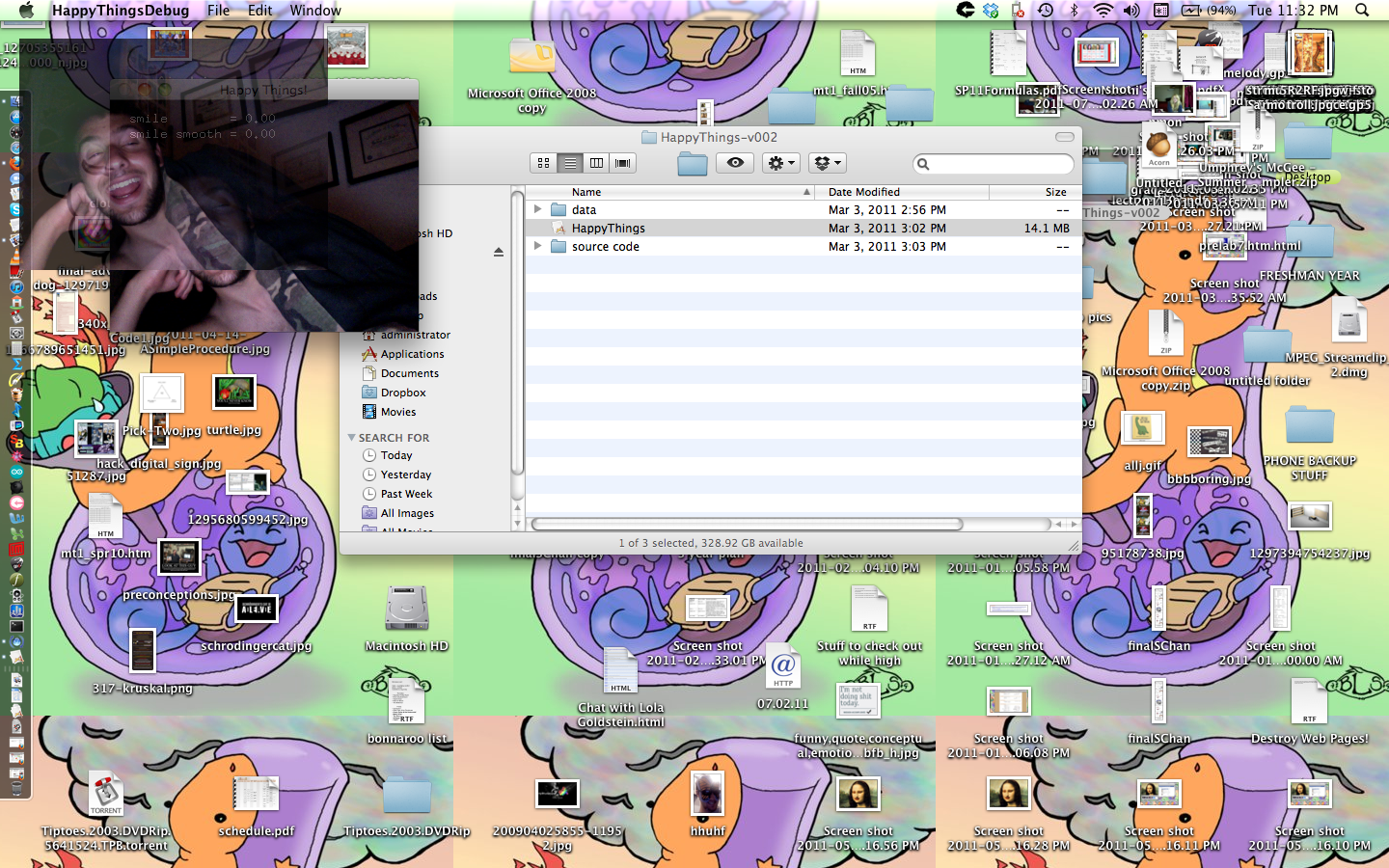Open the File menu
This screenshot has height=868, width=1389.
pos(219,11)
